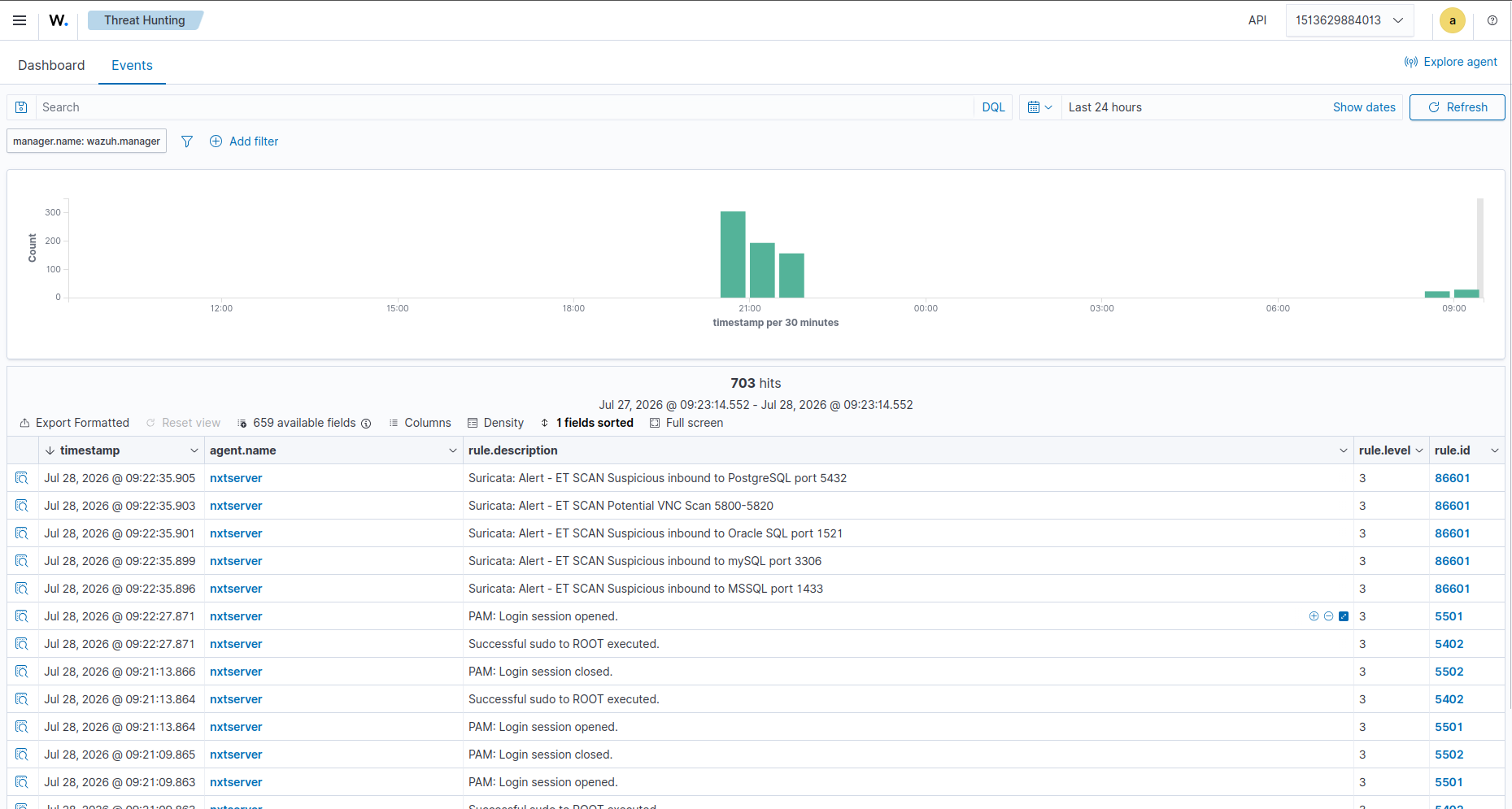Click the Threat Hunting breadcrumb
1512x809 pixels.
[145, 20]
